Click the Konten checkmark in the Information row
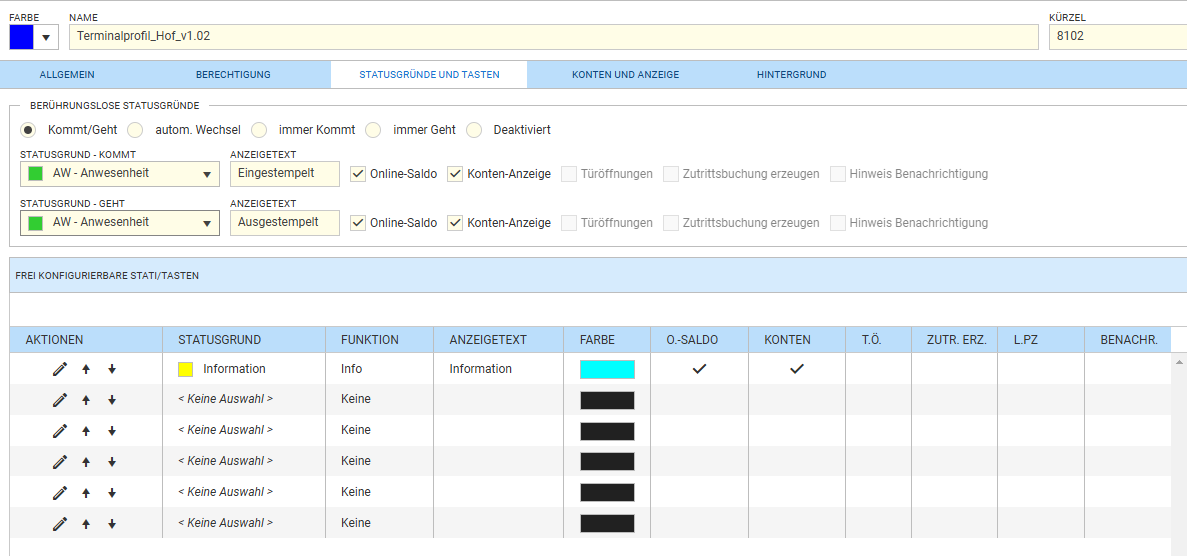1187x556 pixels. tap(796, 369)
